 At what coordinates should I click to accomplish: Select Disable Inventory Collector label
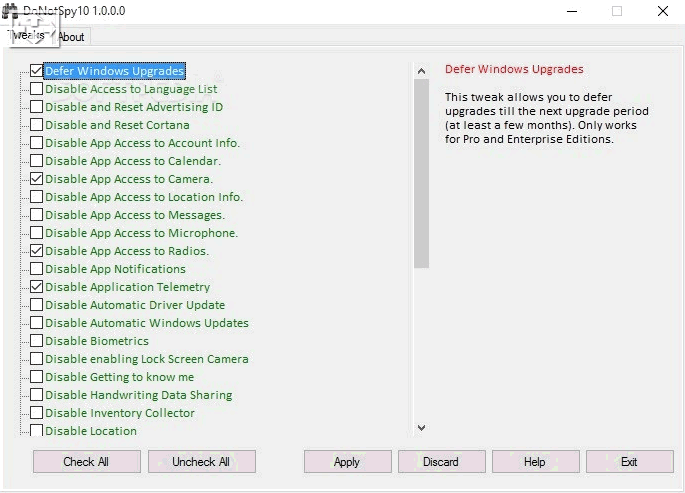[120, 413]
